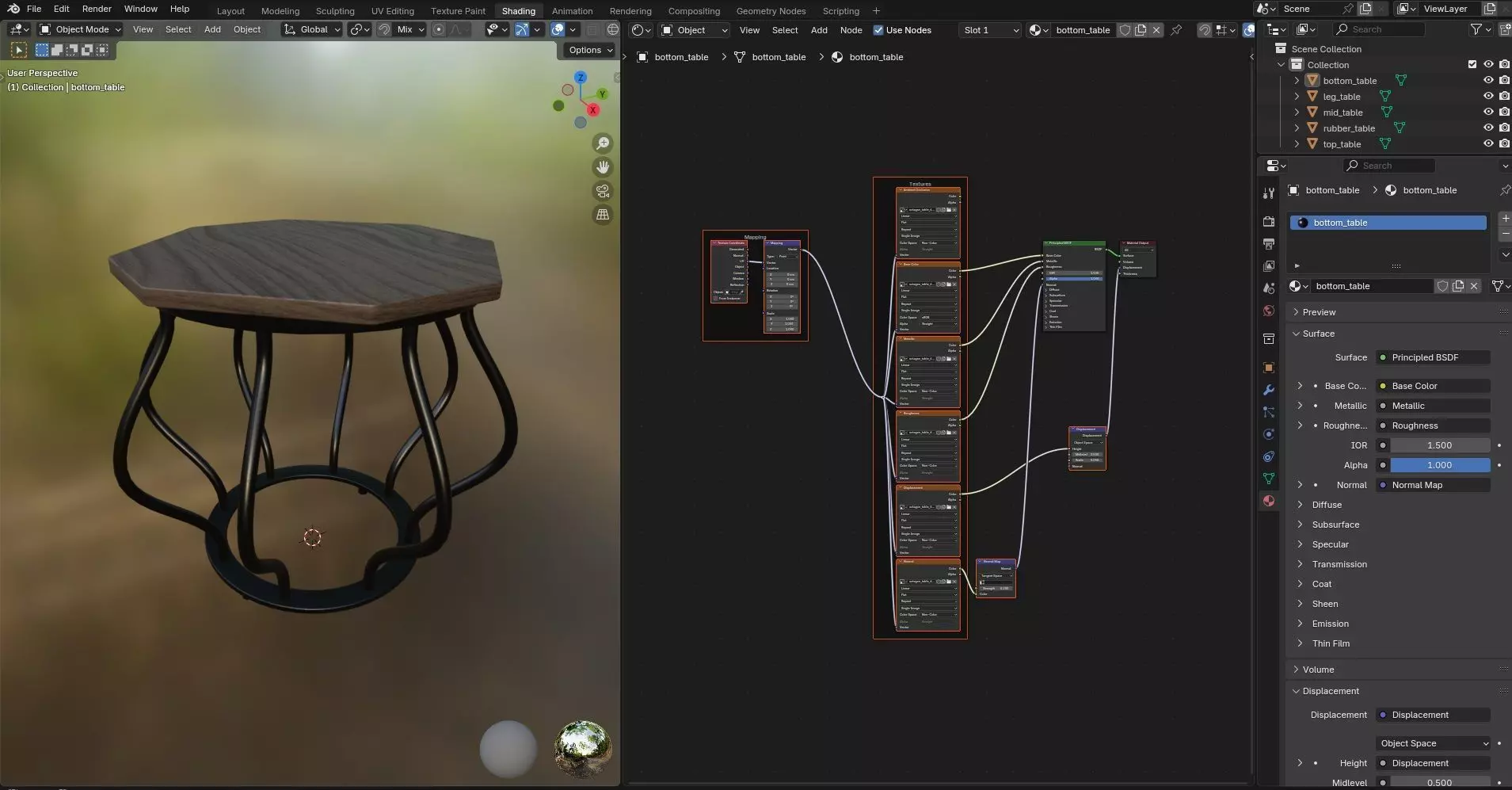Open the Object properties tab (orange square)
The image size is (1512, 790).
(x=1269, y=368)
